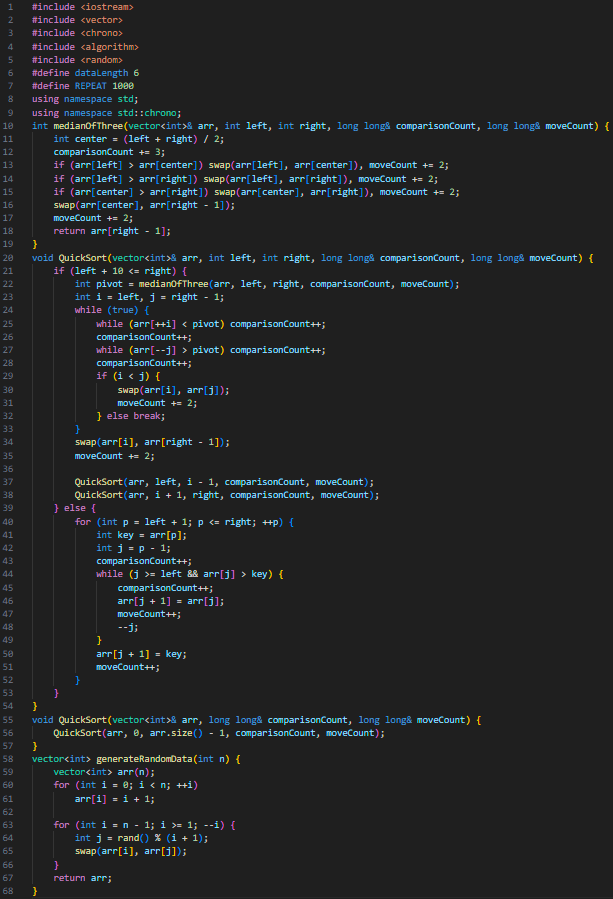
Task: Click the '#include <random>' line
Action: tap(77, 60)
